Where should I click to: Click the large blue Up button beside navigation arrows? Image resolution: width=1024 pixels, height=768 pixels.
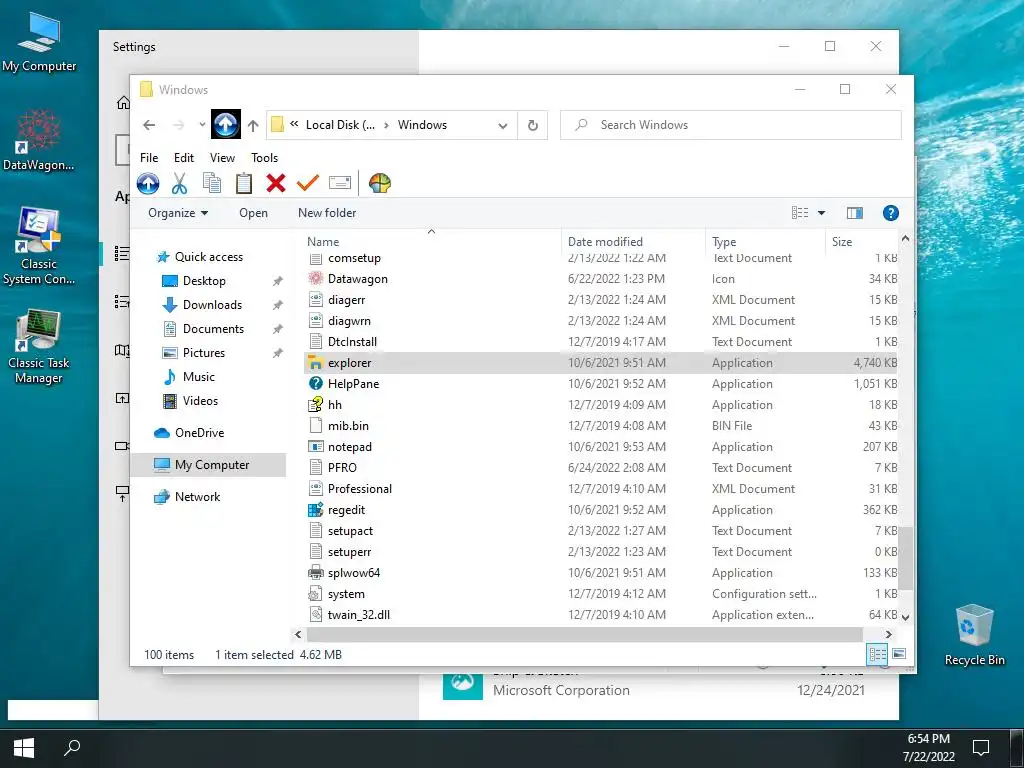tap(226, 124)
